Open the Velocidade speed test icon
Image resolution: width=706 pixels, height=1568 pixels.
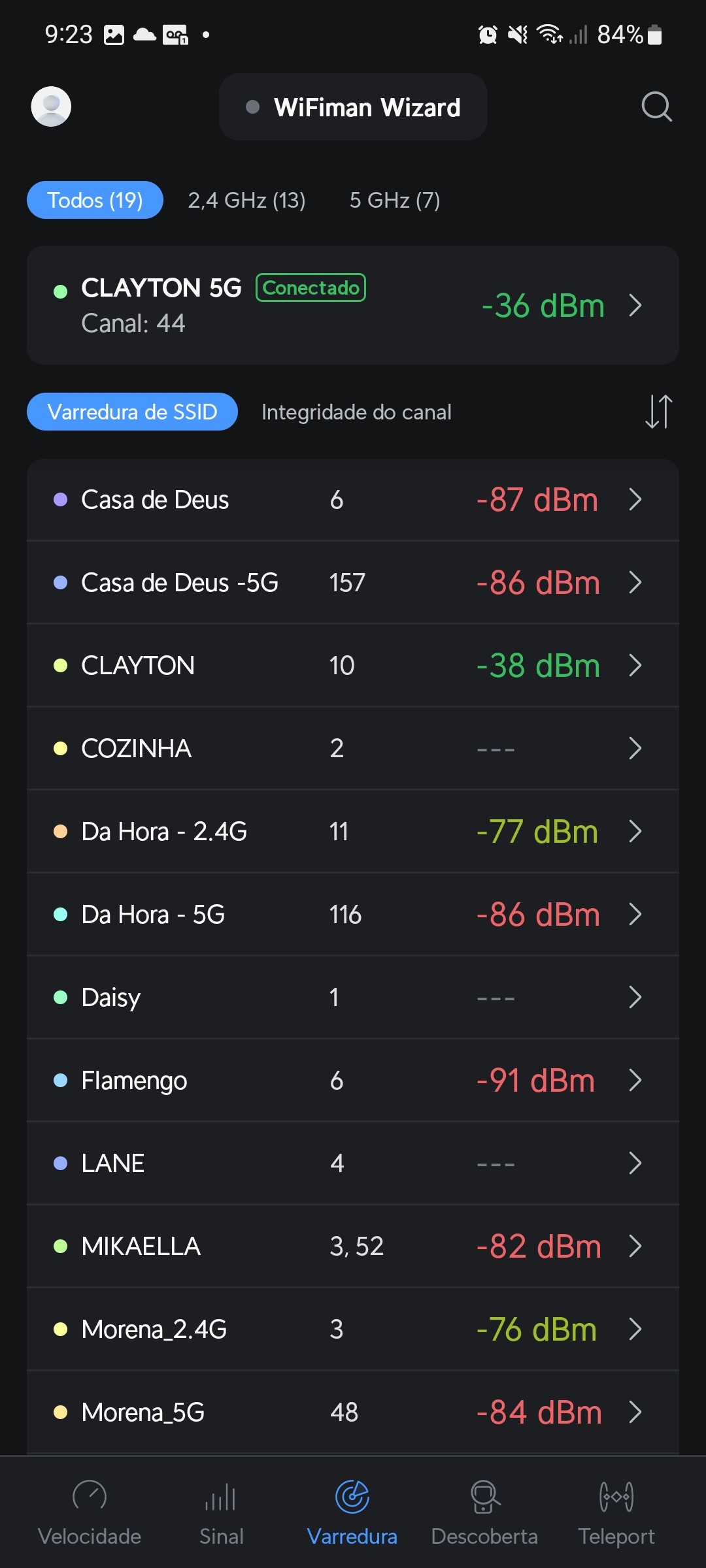90,1497
